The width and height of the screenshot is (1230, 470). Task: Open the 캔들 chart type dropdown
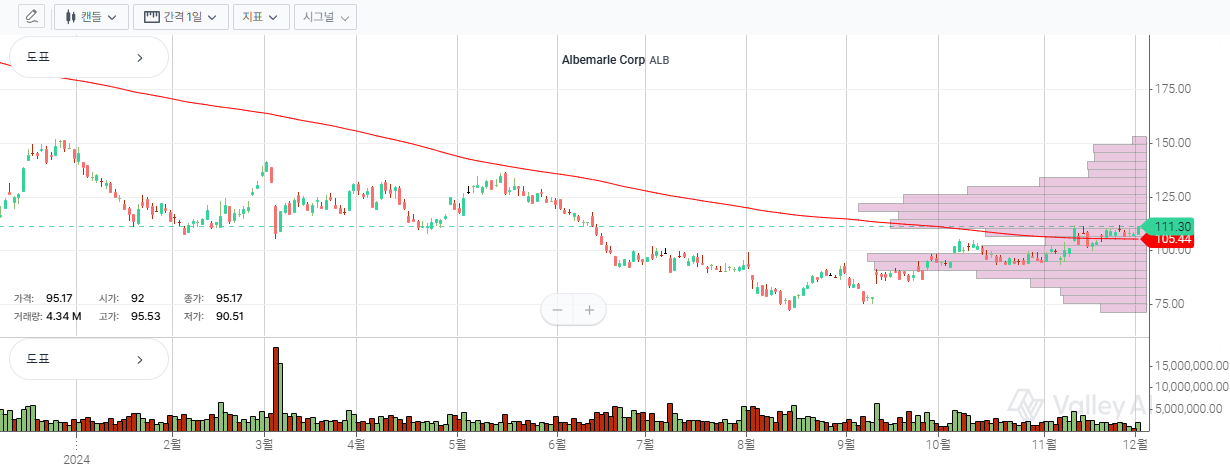(x=91, y=17)
